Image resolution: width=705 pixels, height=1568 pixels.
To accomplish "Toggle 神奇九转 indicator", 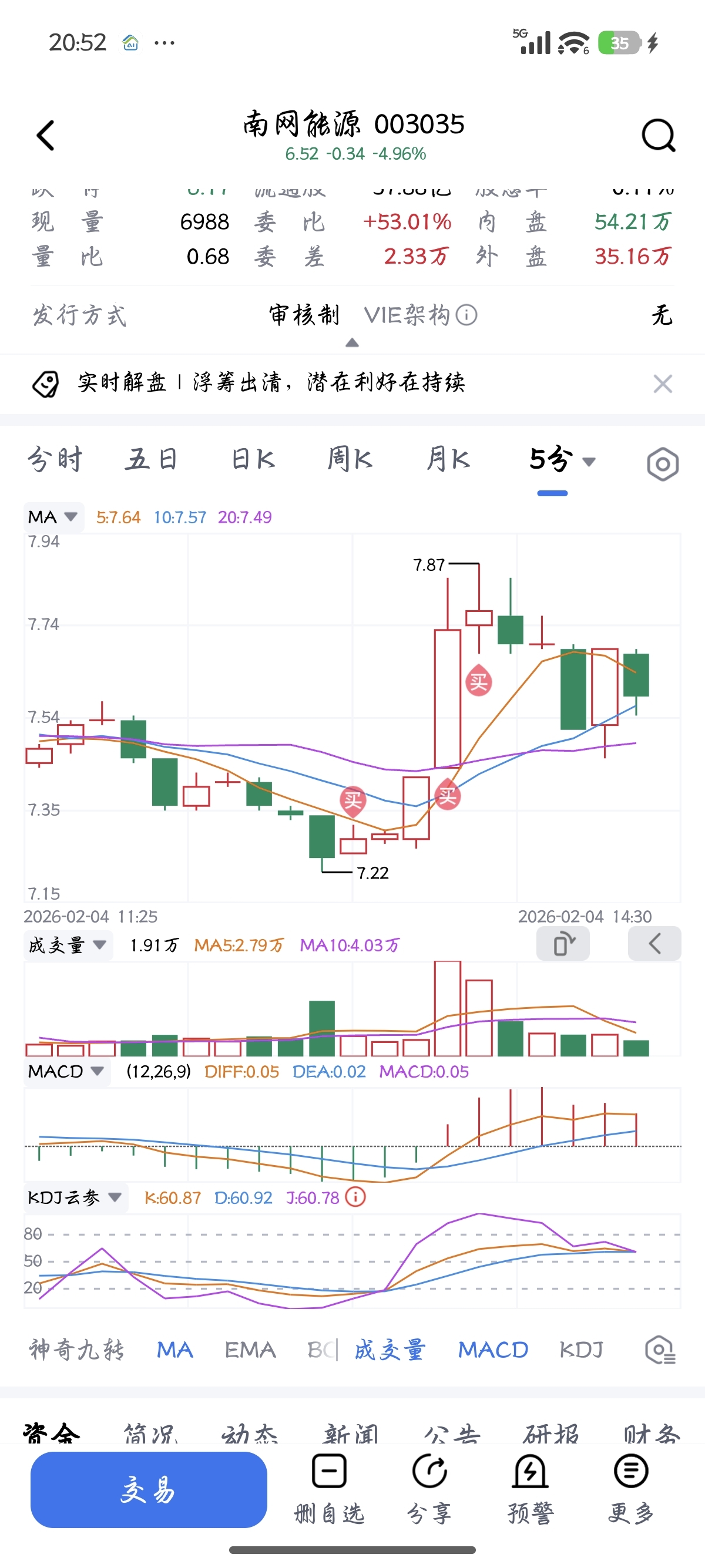I will coord(78,1350).
